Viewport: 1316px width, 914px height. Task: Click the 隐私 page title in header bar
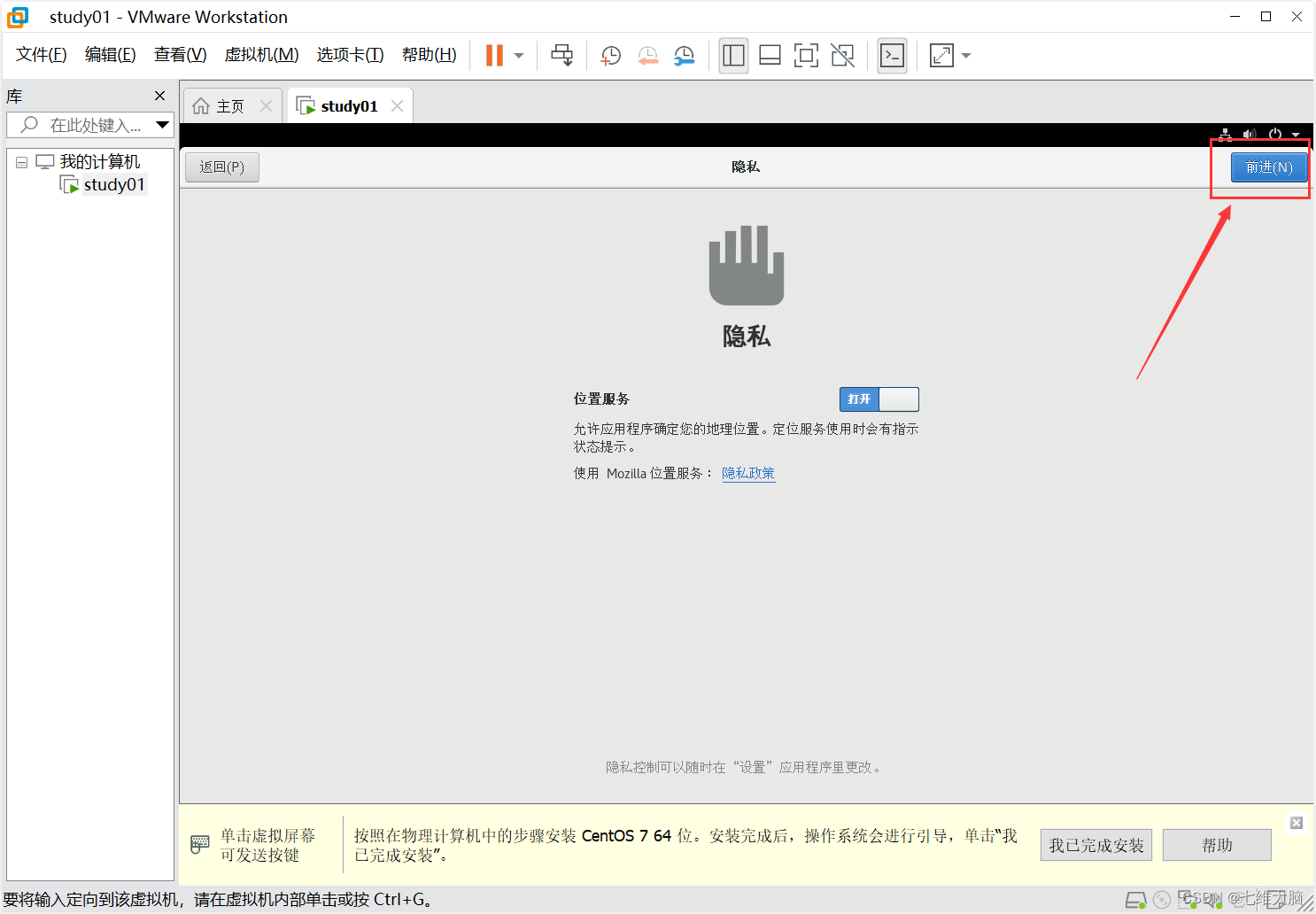746,167
